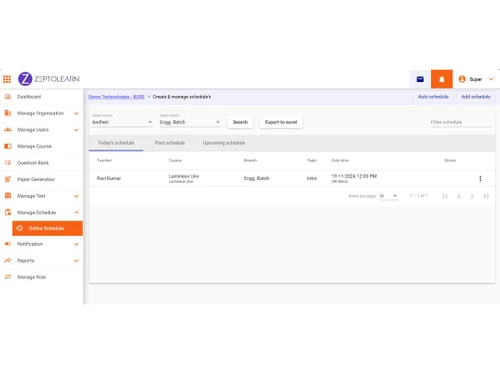The width and height of the screenshot is (500, 375).
Task: Click the Manage Organisation building icon
Action: click(x=8, y=113)
